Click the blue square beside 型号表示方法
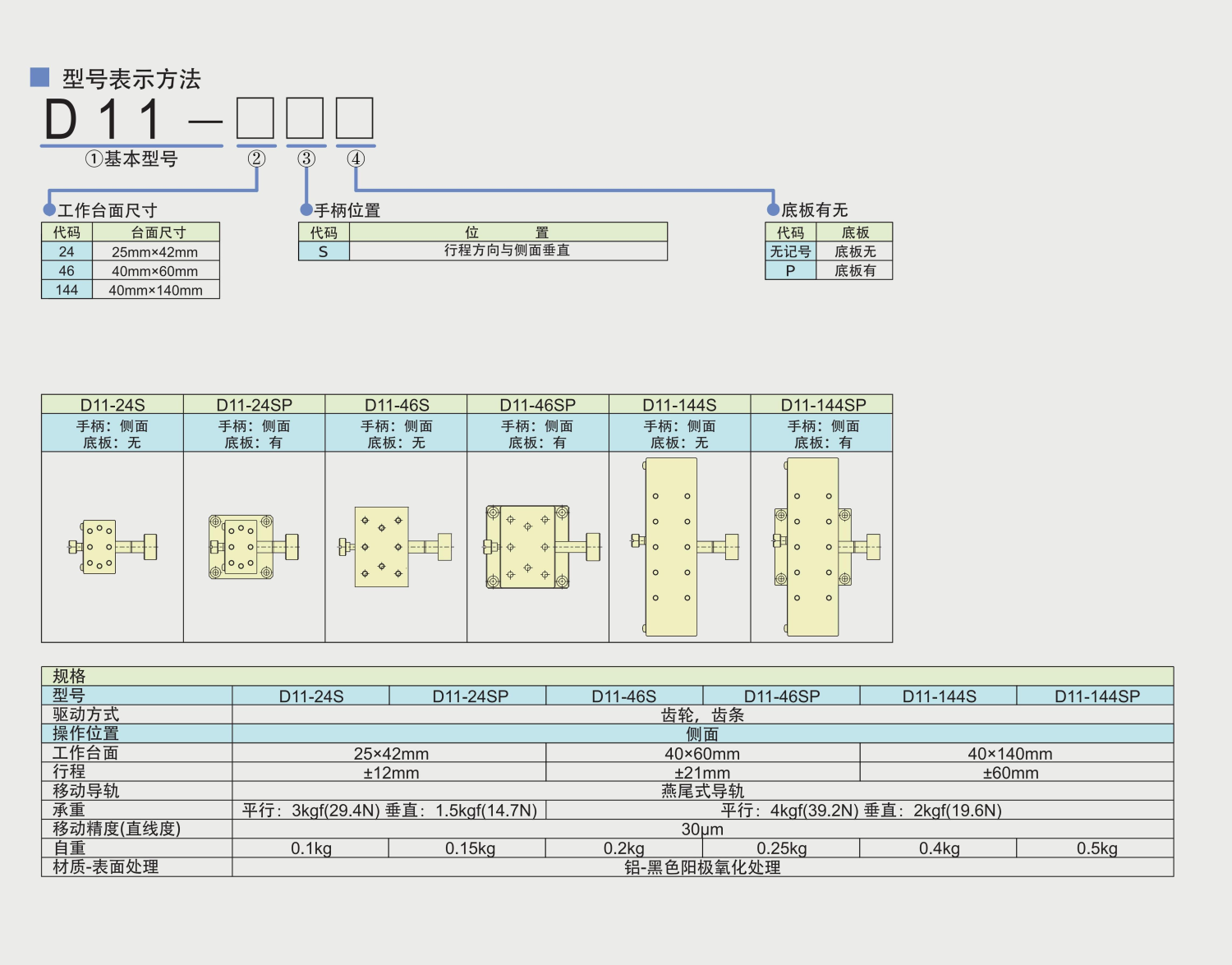Screen dimensions: 1232x965 [39, 77]
